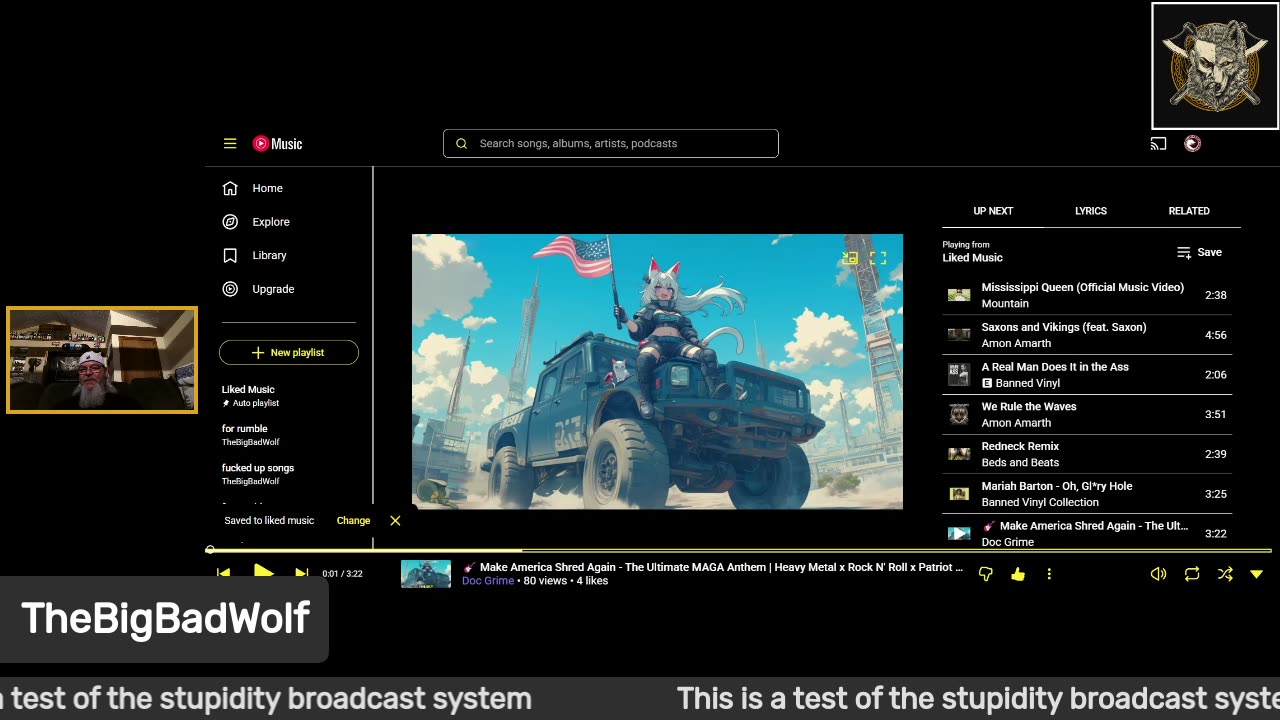Mute the player volume
Image resolution: width=1280 pixels, height=720 pixels.
pyautogui.click(x=1158, y=574)
